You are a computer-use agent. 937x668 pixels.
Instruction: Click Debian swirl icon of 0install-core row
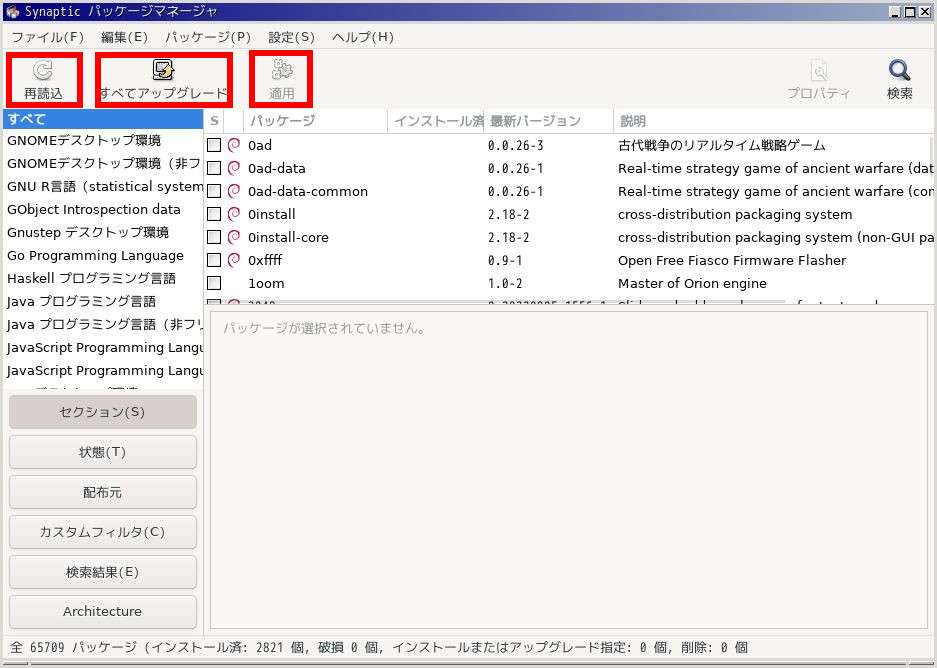click(x=234, y=237)
